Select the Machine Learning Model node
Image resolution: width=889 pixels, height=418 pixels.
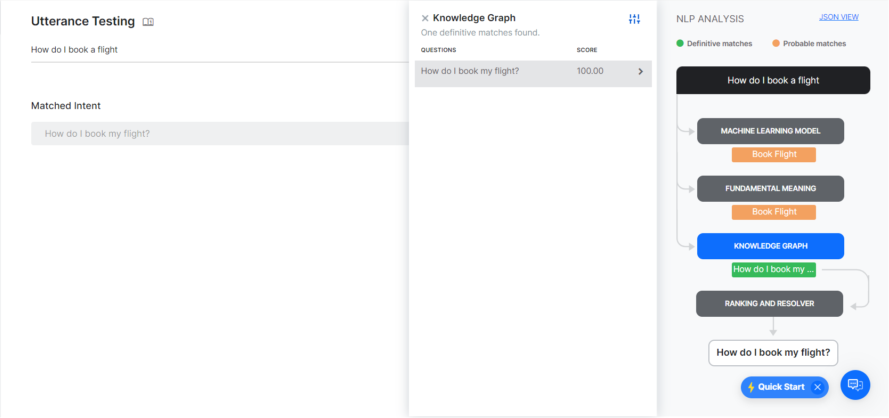point(770,131)
